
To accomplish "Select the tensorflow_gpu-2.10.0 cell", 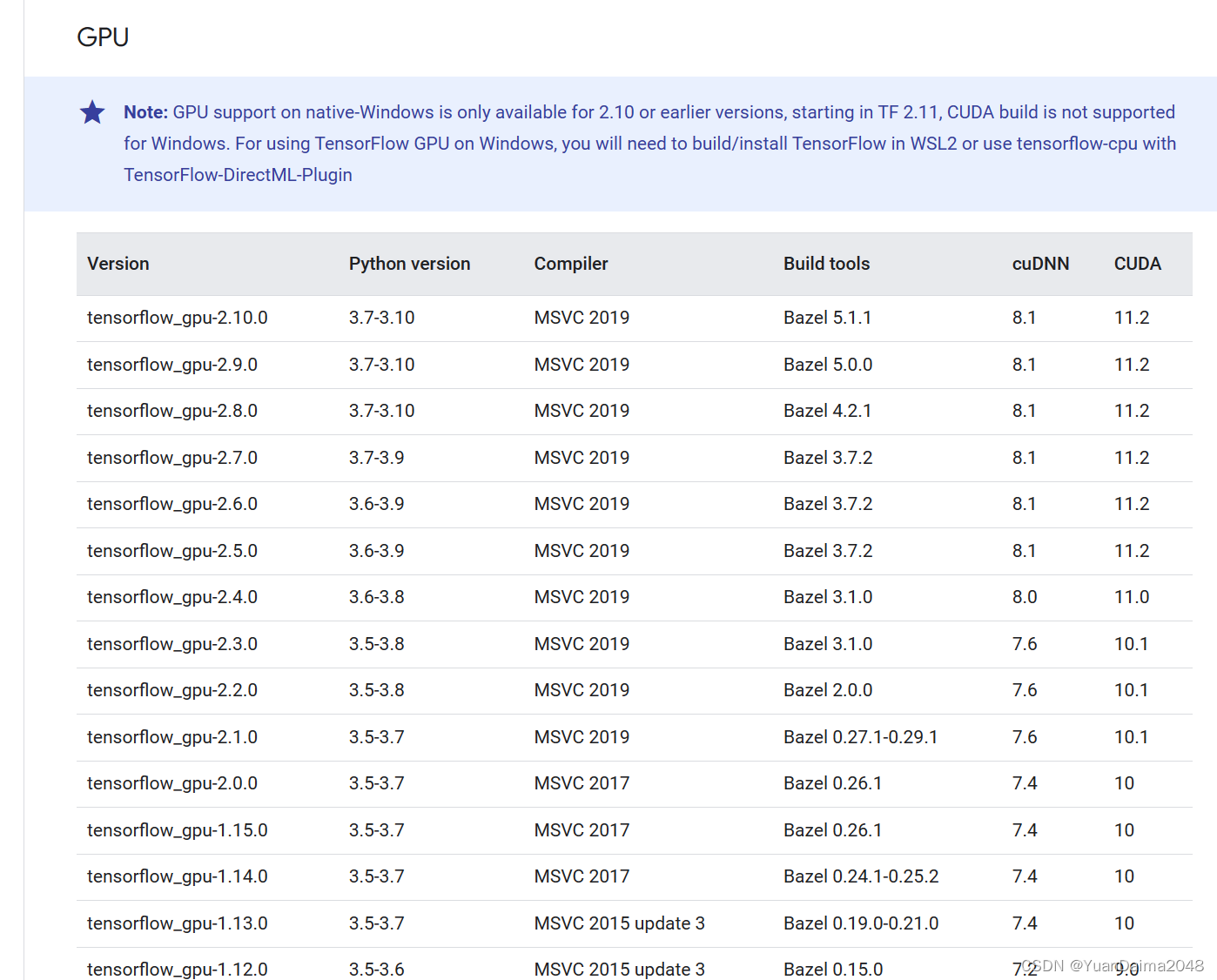I will click(178, 318).
